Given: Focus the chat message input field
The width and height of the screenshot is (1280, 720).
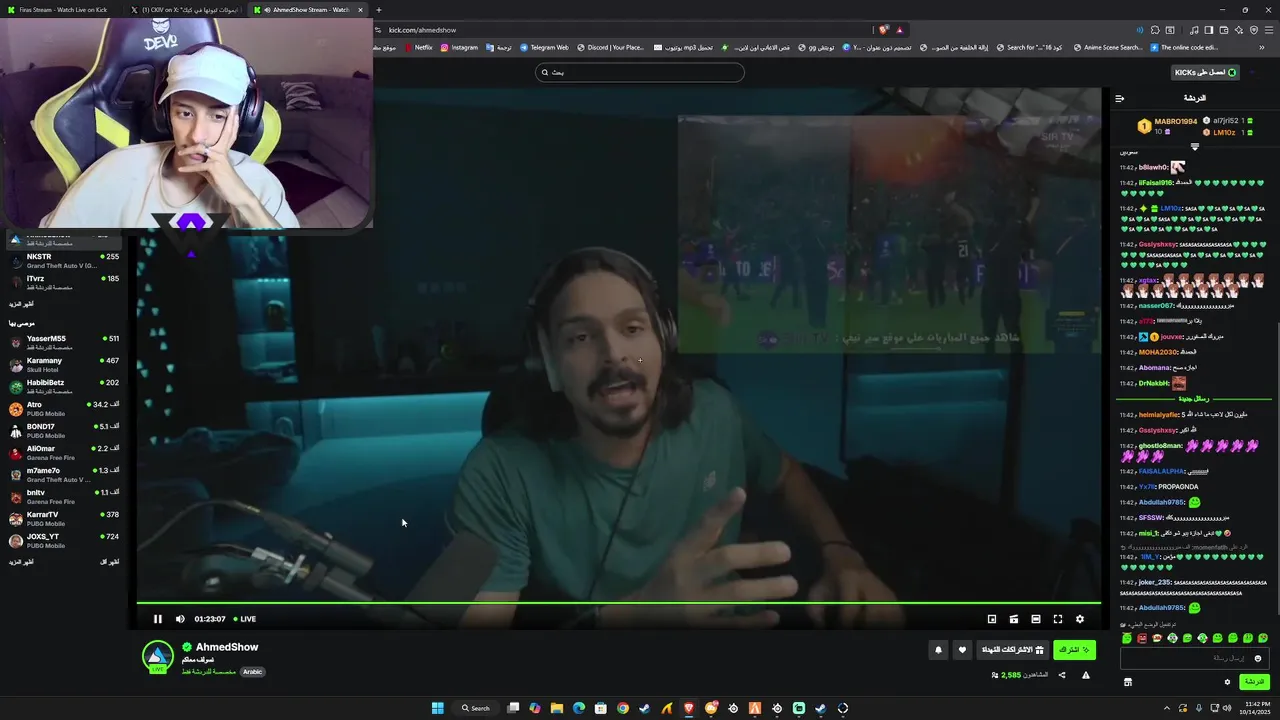Looking at the screenshot, I should 1193,658.
